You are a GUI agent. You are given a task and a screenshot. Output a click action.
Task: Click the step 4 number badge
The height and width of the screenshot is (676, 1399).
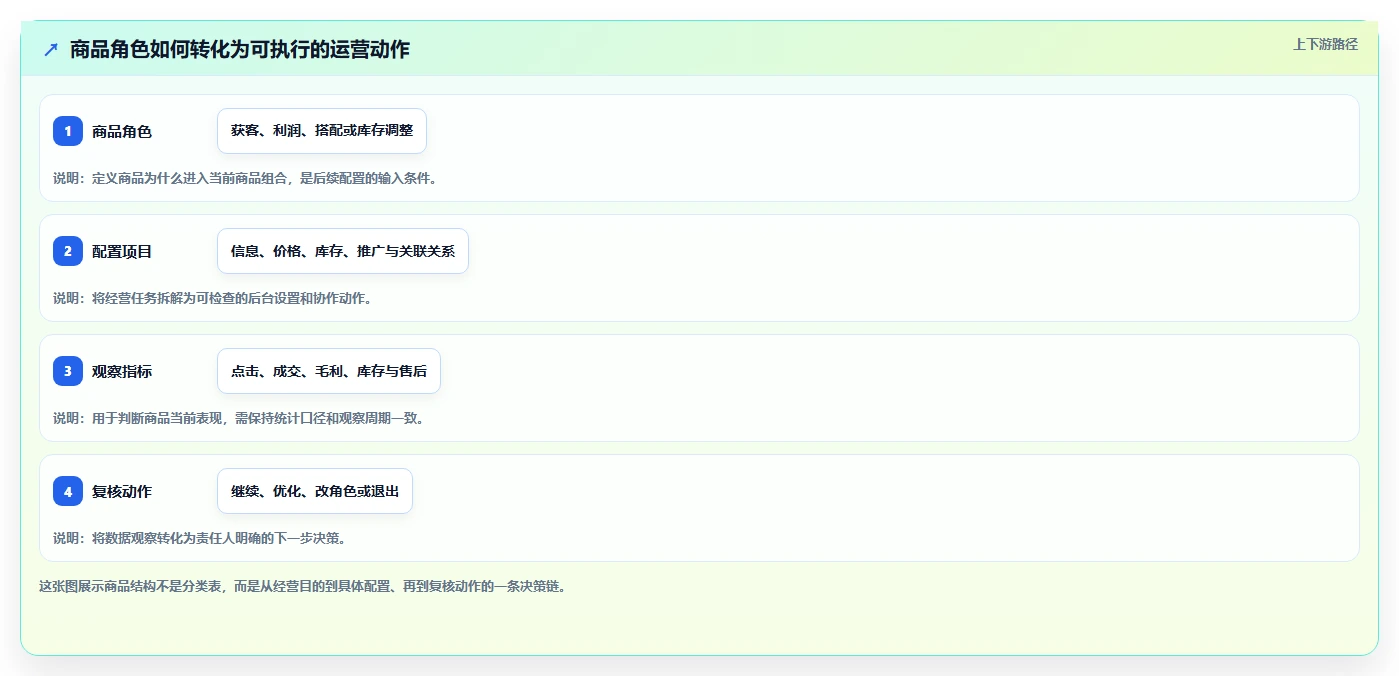click(68, 491)
